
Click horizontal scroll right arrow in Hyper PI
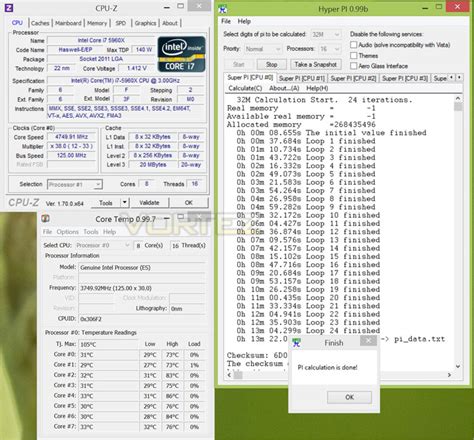[x=449, y=375]
